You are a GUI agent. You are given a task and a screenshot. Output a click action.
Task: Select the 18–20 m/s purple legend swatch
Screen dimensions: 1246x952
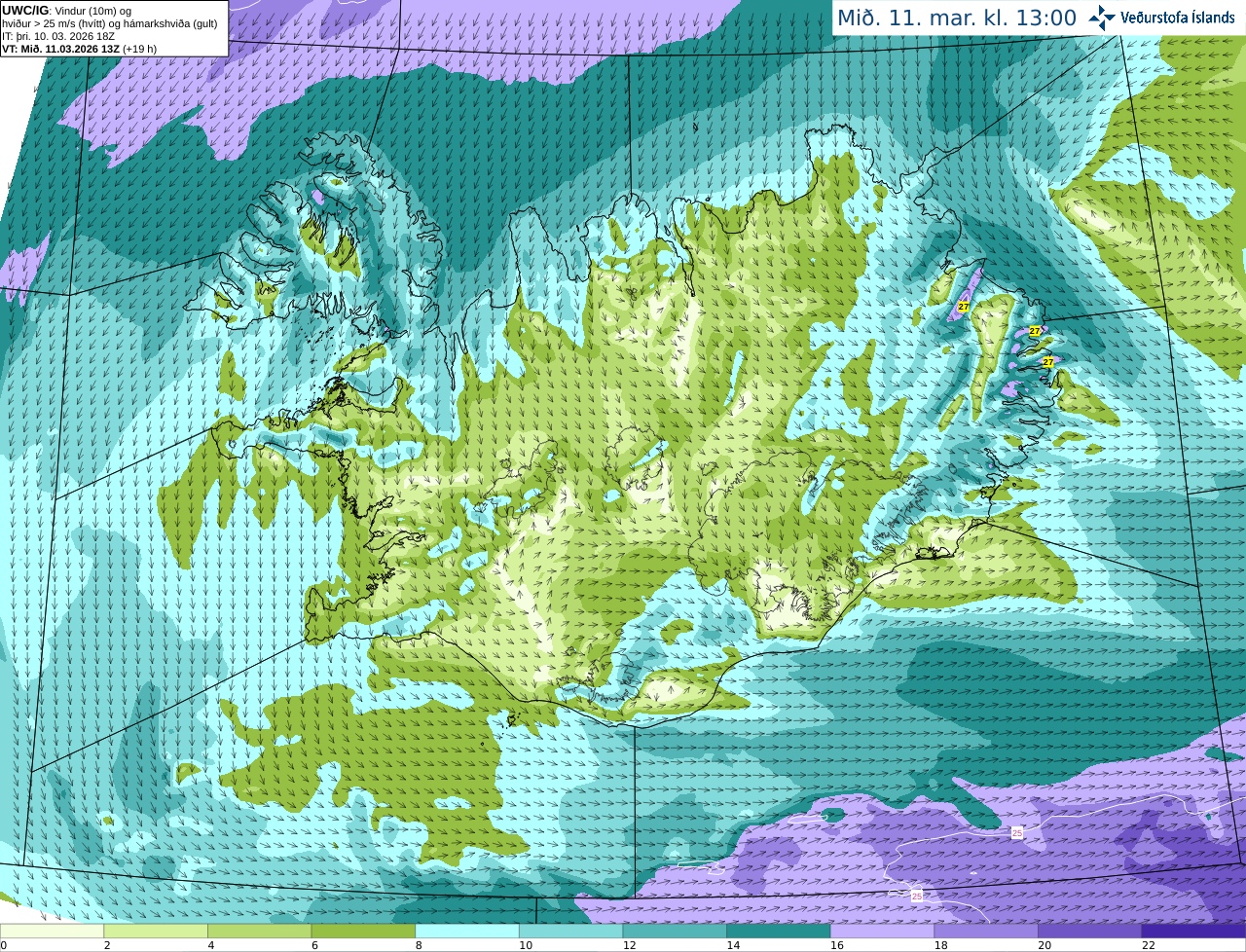(986, 931)
